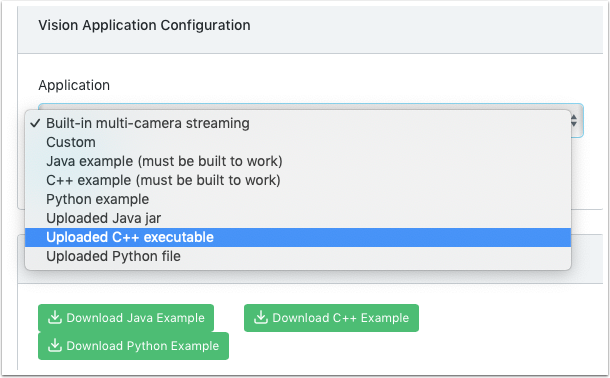The width and height of the screenshot is (610, 378).
Task: Choose Custom from the Application list
Action: tap(298, 142)
